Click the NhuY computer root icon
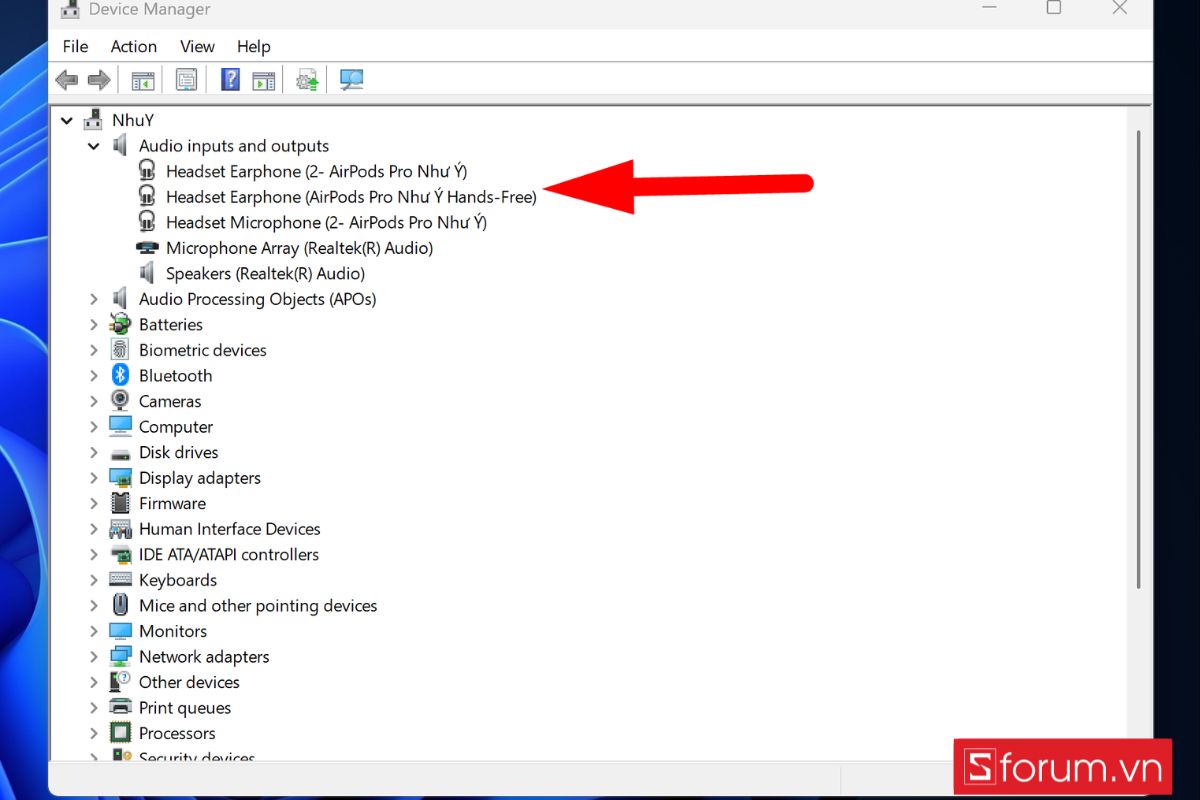The width and height of the screenshot is (1200, 800). click(x=93, y=120)
